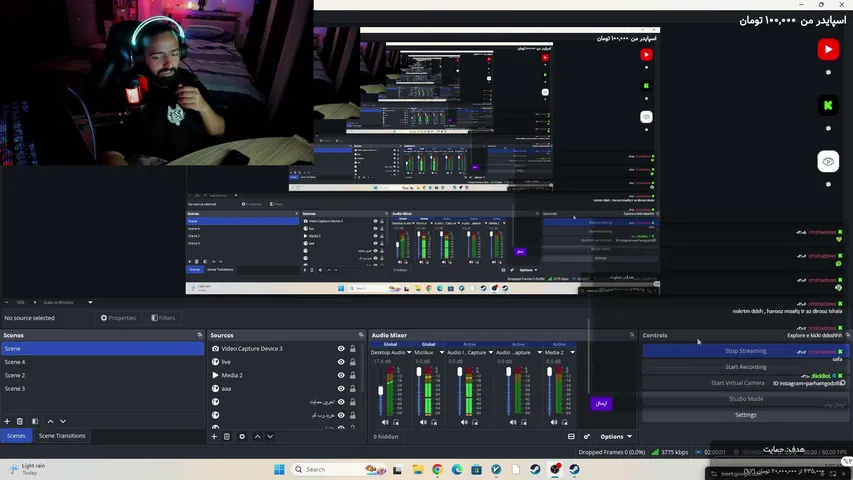Image resolution: width=853 pixels, height=480 pixels.
Task: Adjust the Desktop Audio volume fader
Action: coord(381,390)
